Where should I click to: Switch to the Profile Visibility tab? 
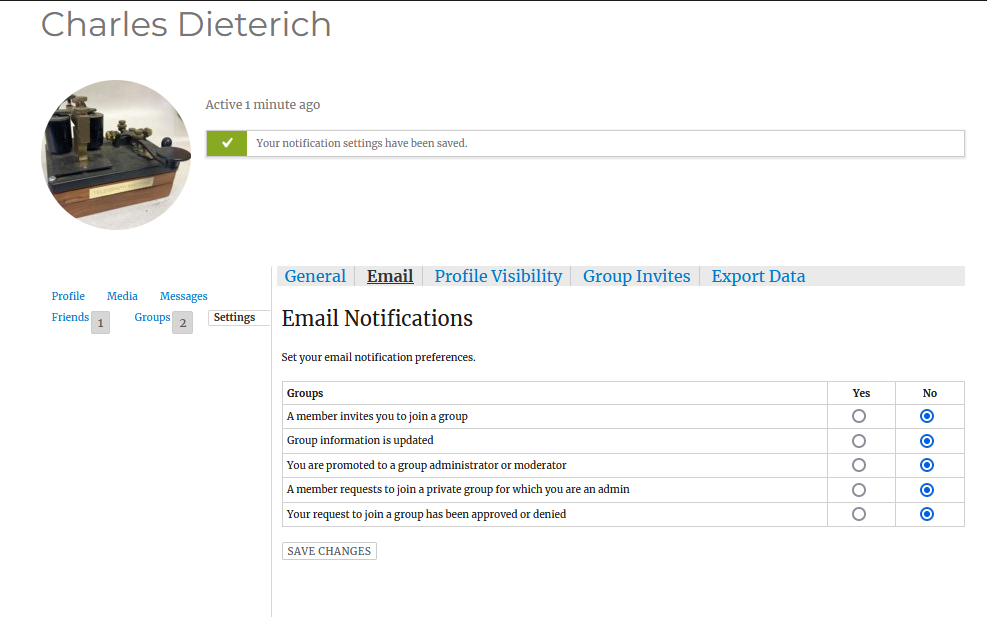click(498, 276)
